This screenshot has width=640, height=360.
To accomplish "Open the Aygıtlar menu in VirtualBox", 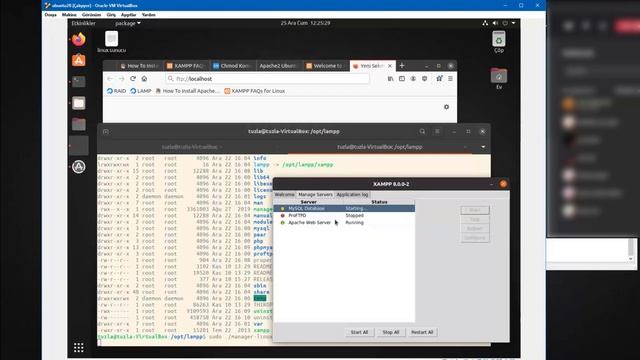I will pos(129,15).
